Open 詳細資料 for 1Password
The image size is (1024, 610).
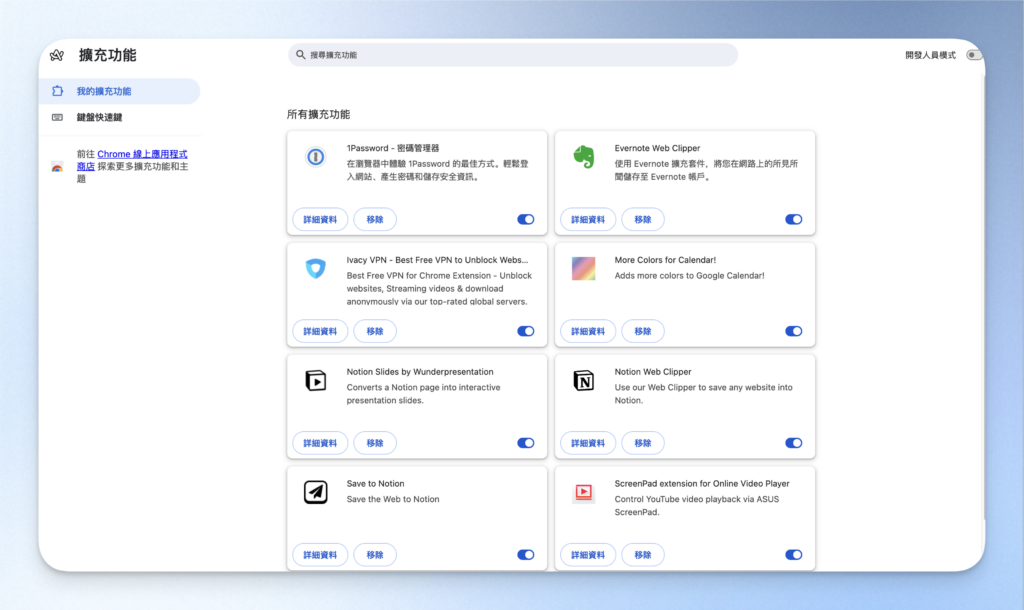coord(320,219)
